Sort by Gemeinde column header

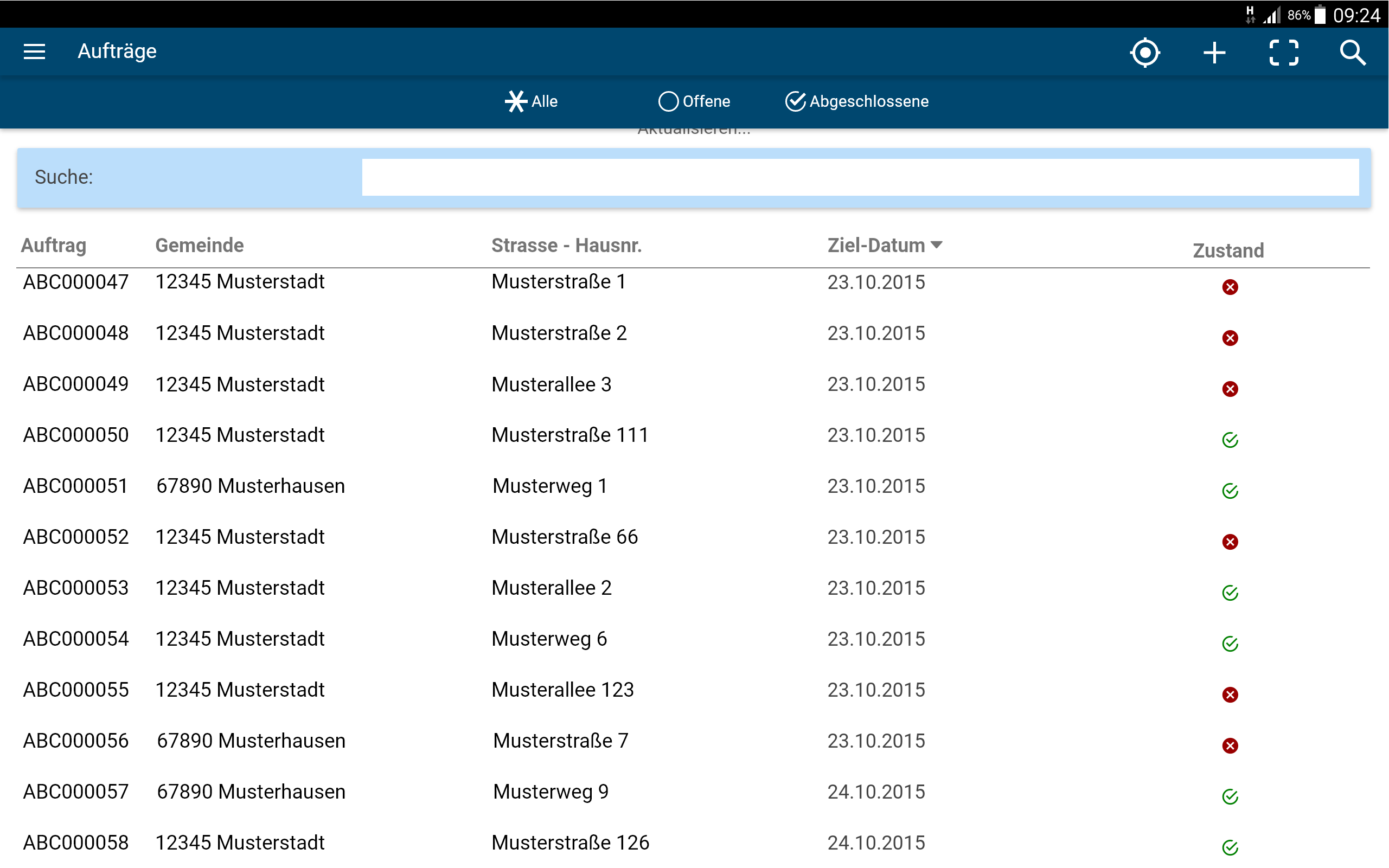click(199, 246)
